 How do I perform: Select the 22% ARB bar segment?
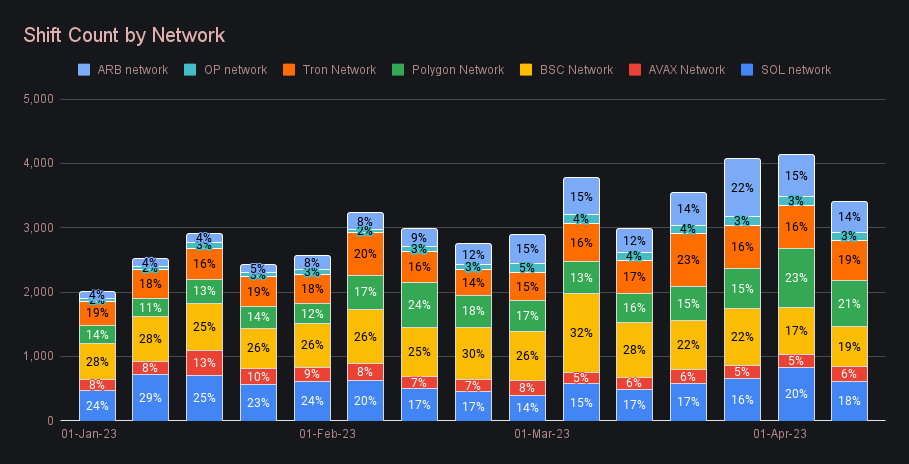click(742, 187)
